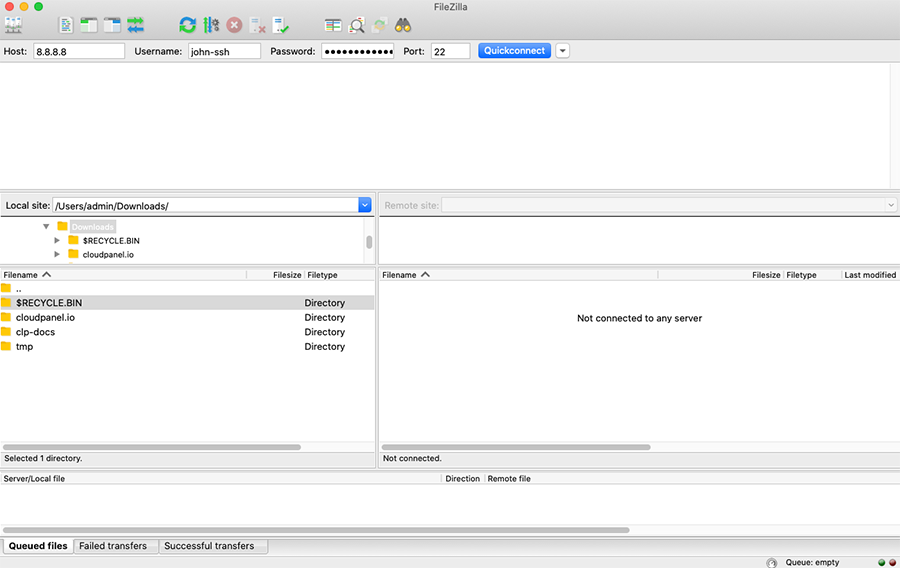Sort remote files by Filename column

pyautogui.click(x=518, y=275)
